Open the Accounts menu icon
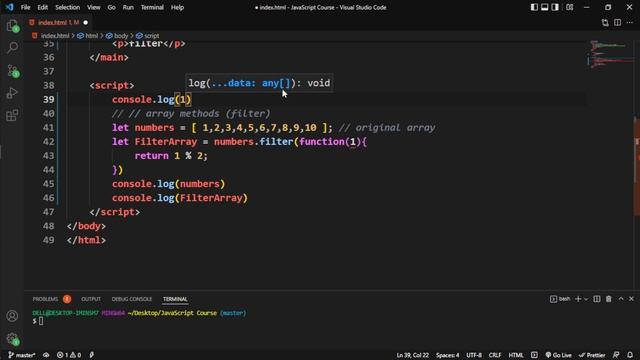This screenshot has height=360, width=640. [12, 316]
